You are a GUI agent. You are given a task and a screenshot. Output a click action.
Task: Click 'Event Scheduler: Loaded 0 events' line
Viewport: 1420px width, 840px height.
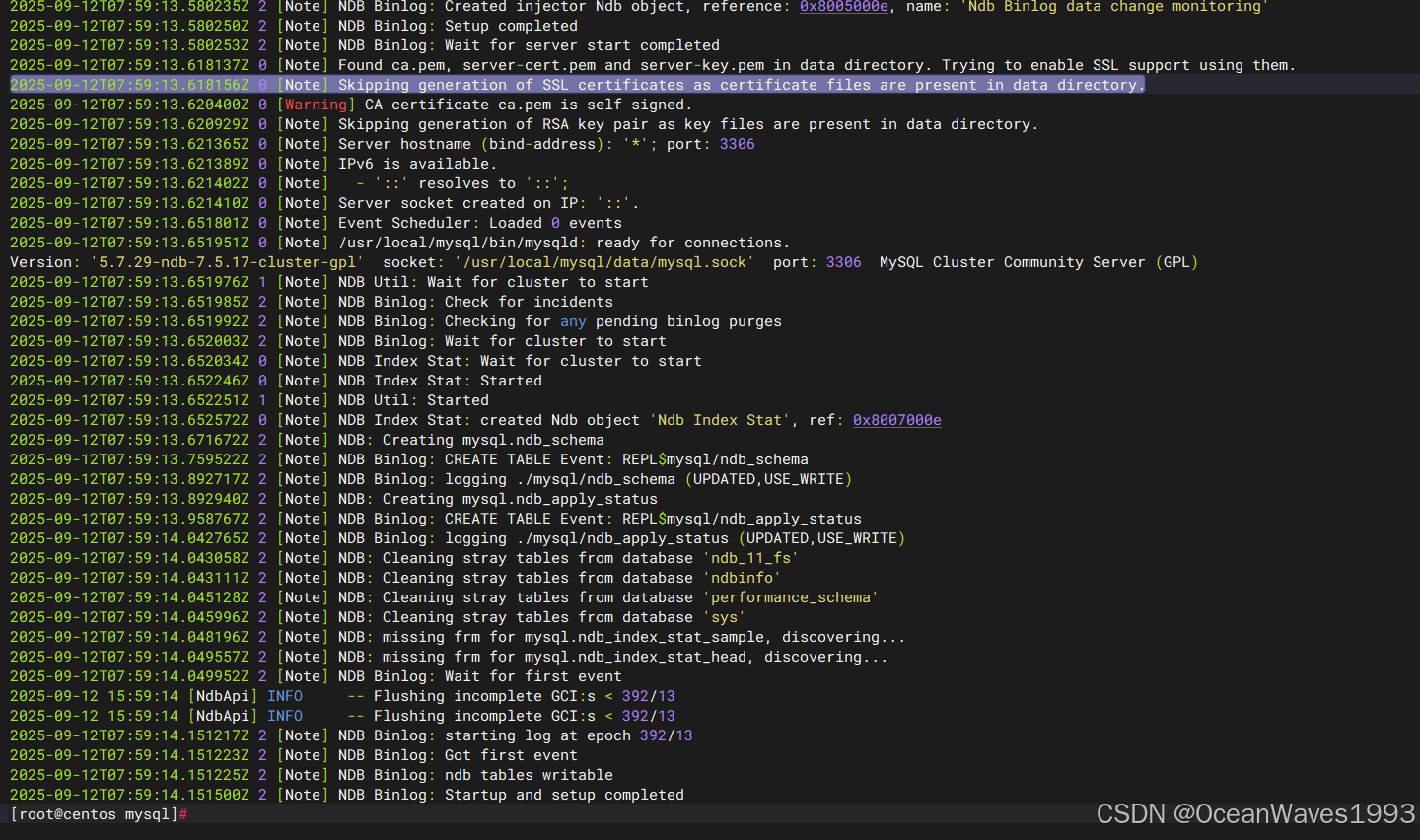pyautogui.click(x=316, y=223)
